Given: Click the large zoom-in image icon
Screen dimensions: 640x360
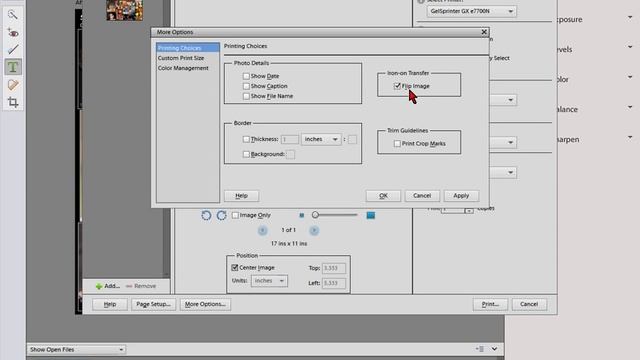Looking at the screenshot, I should pyautogui.click(x=371, y=215).
